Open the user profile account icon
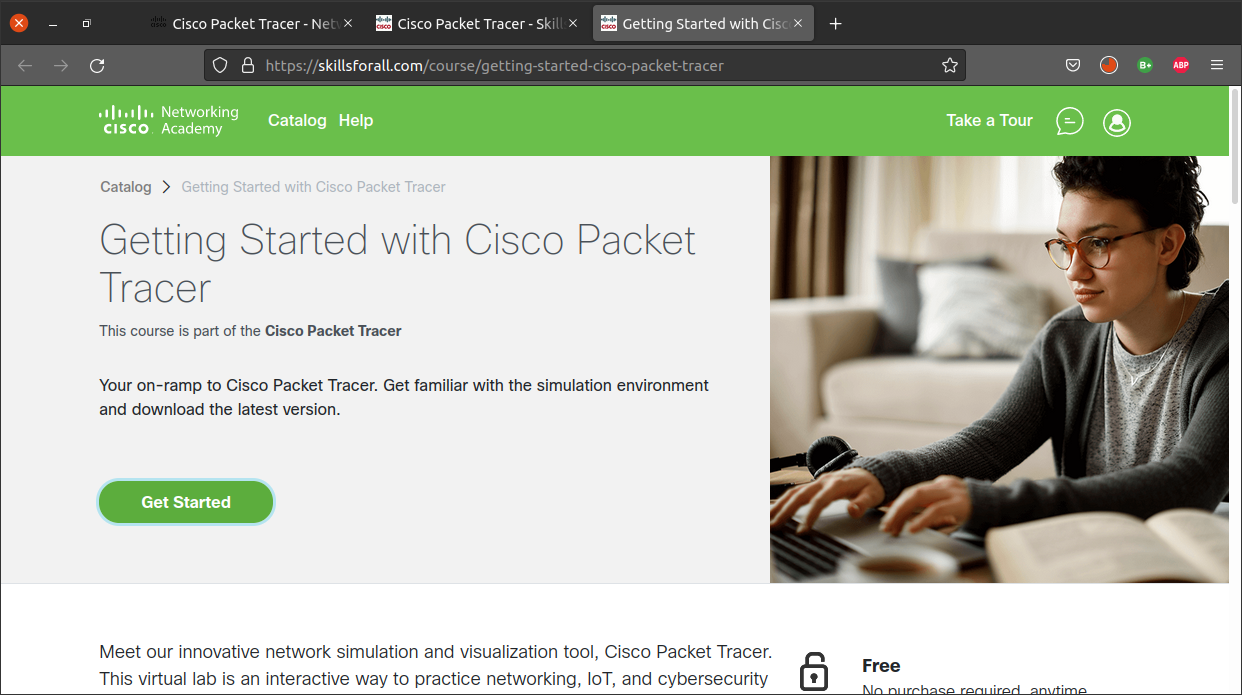 coord(1116,122)
